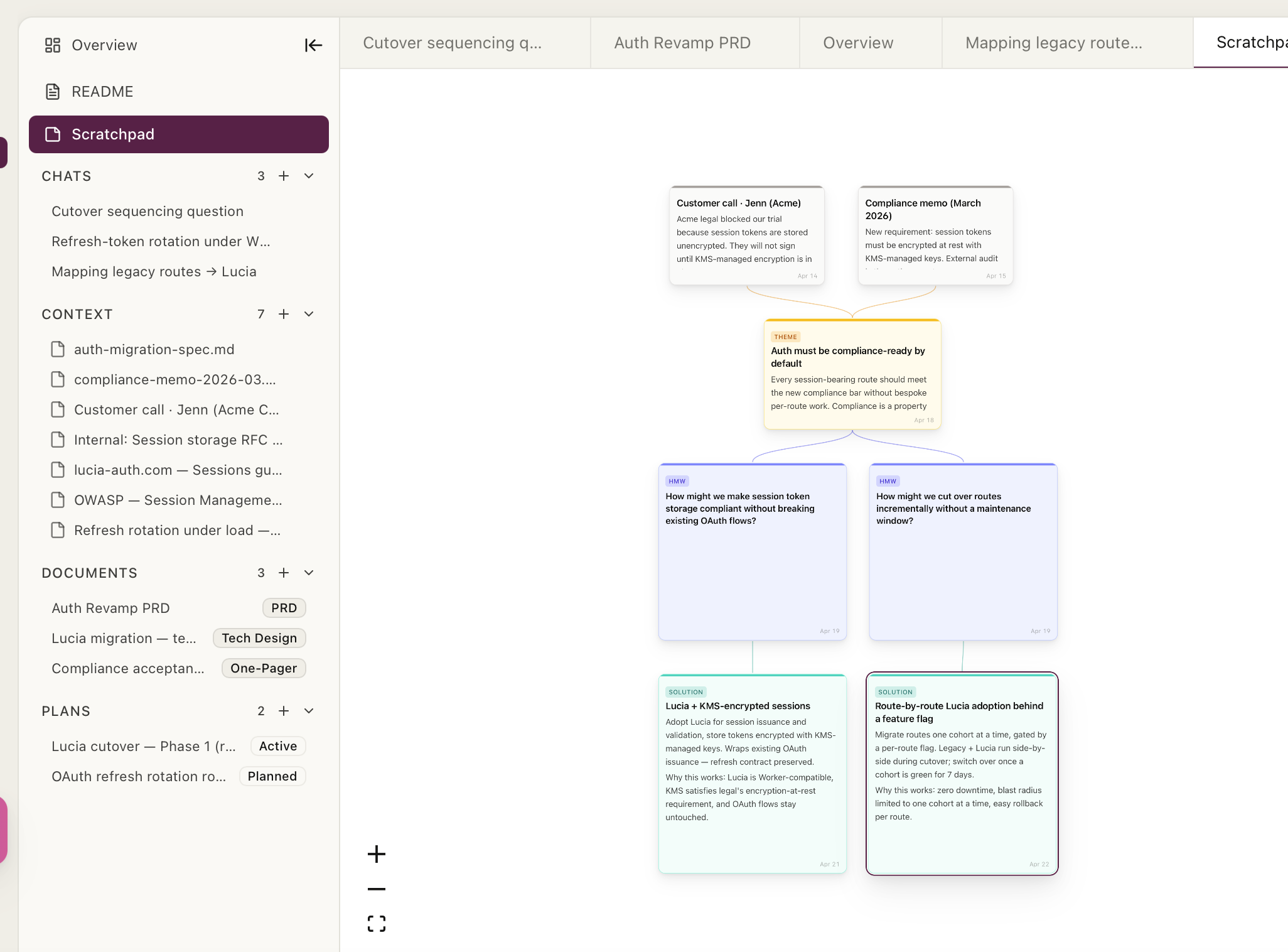Select the Route-by-route Lucia adoption solution card
Screen dimensions: 1288x952
(962, 774)
